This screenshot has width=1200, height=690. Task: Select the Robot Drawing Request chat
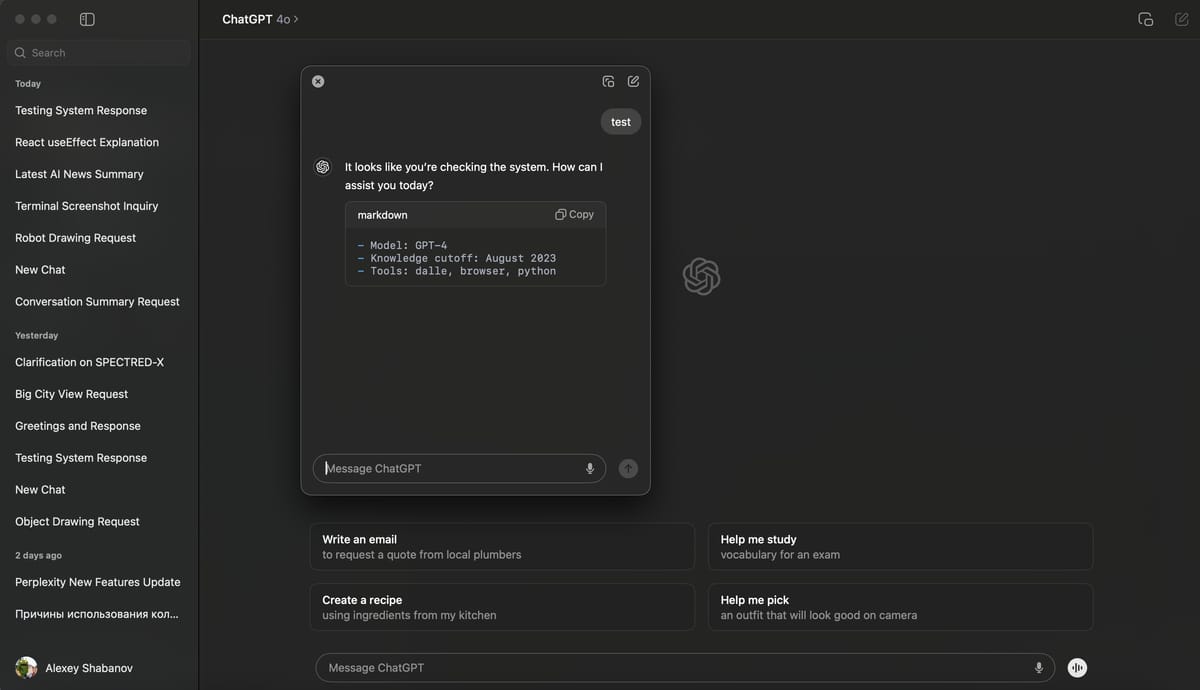click(x=74, y=237)
